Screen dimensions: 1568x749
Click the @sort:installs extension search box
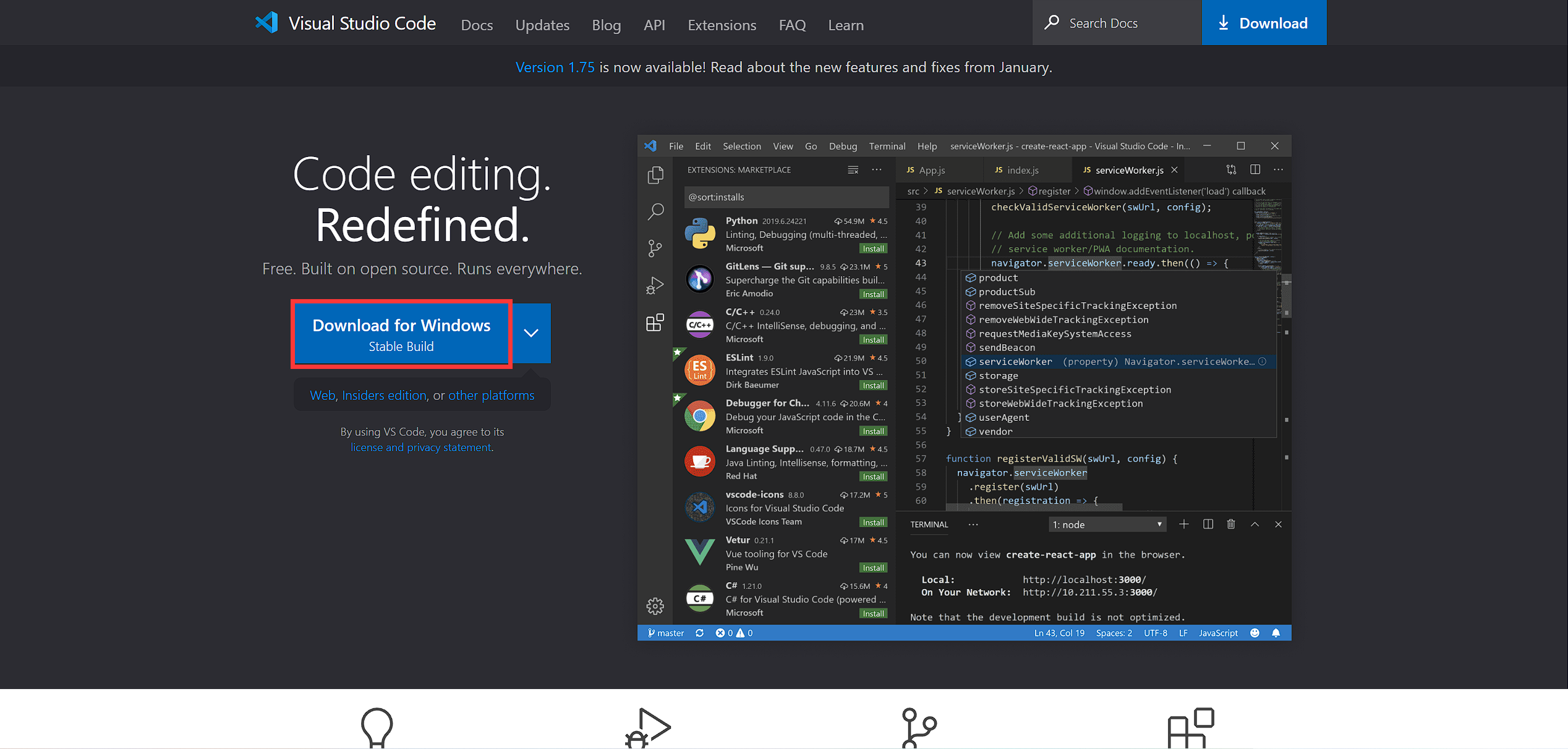pos(786,197)
